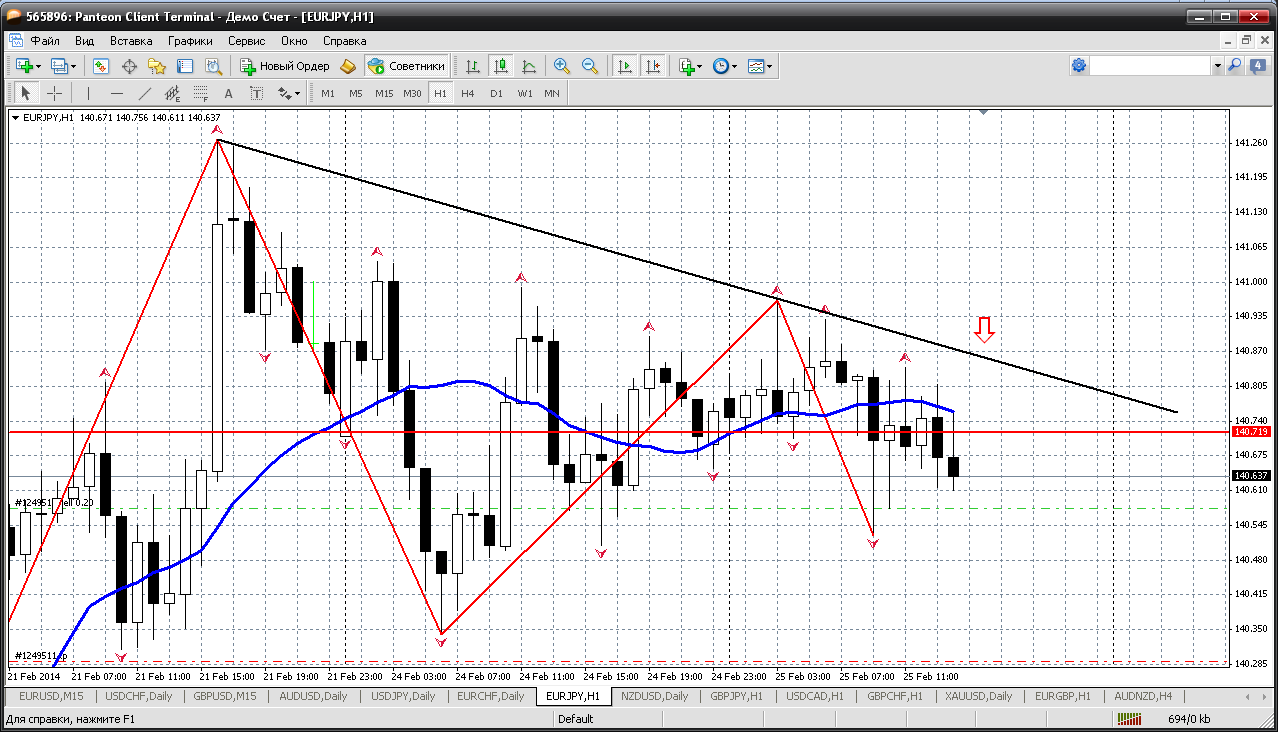Switch chart to candlesticks
1278x732 pixels.
point(501,66)
